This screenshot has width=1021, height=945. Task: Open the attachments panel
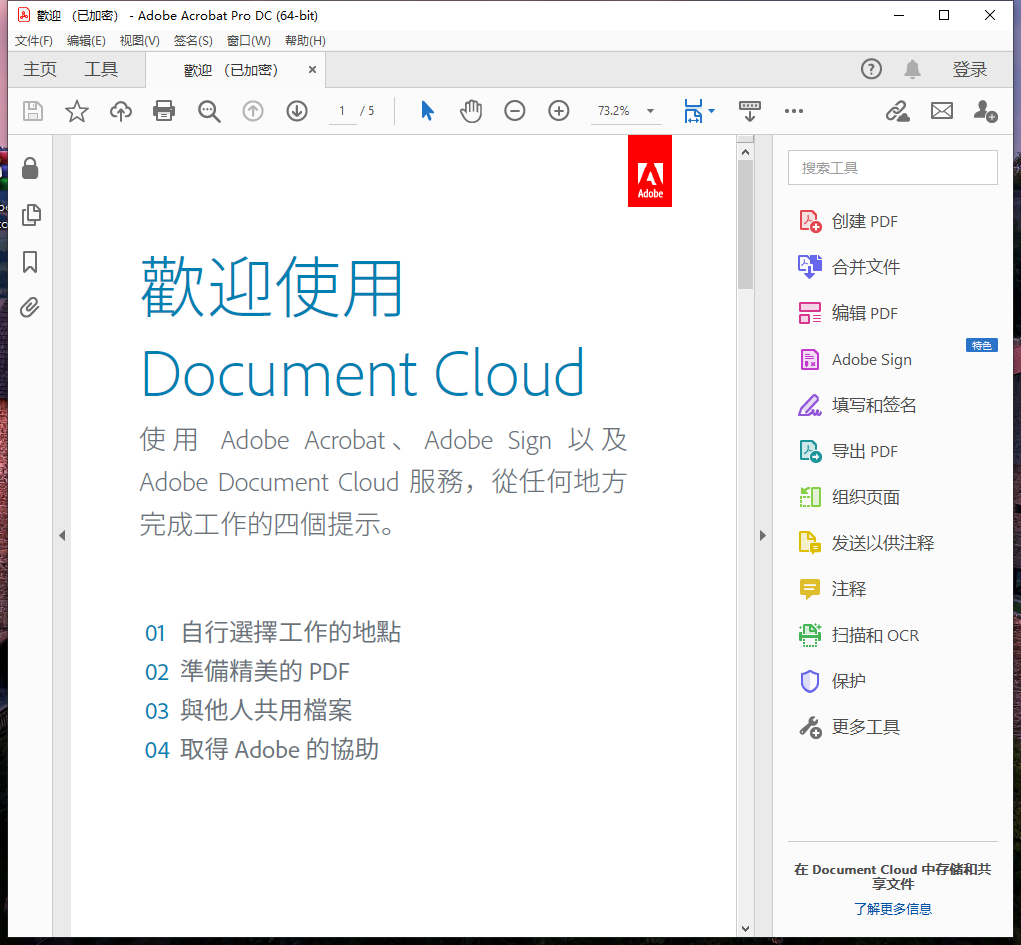30,308
